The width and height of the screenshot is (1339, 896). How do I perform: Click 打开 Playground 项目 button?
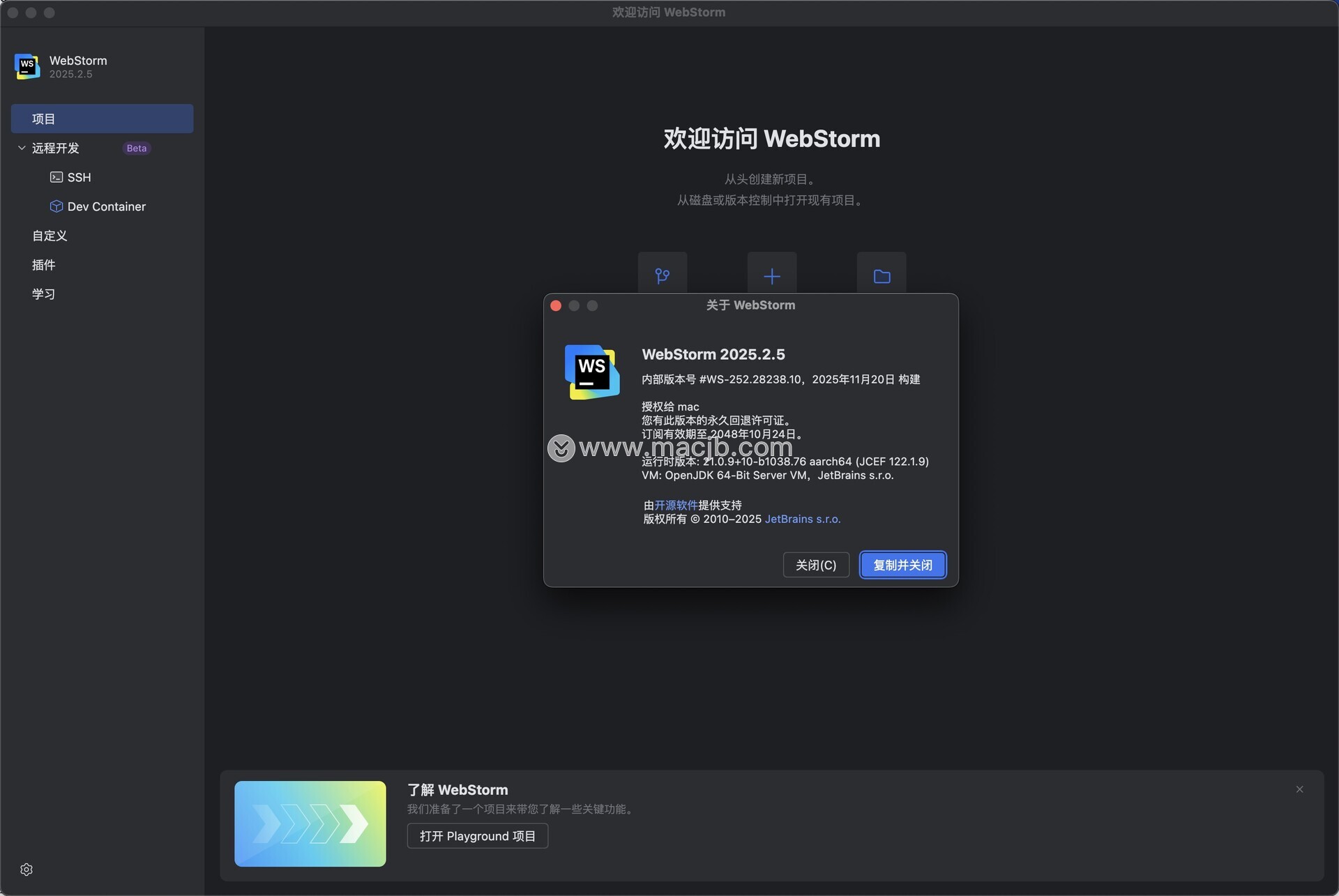click(x=477, y=836)
